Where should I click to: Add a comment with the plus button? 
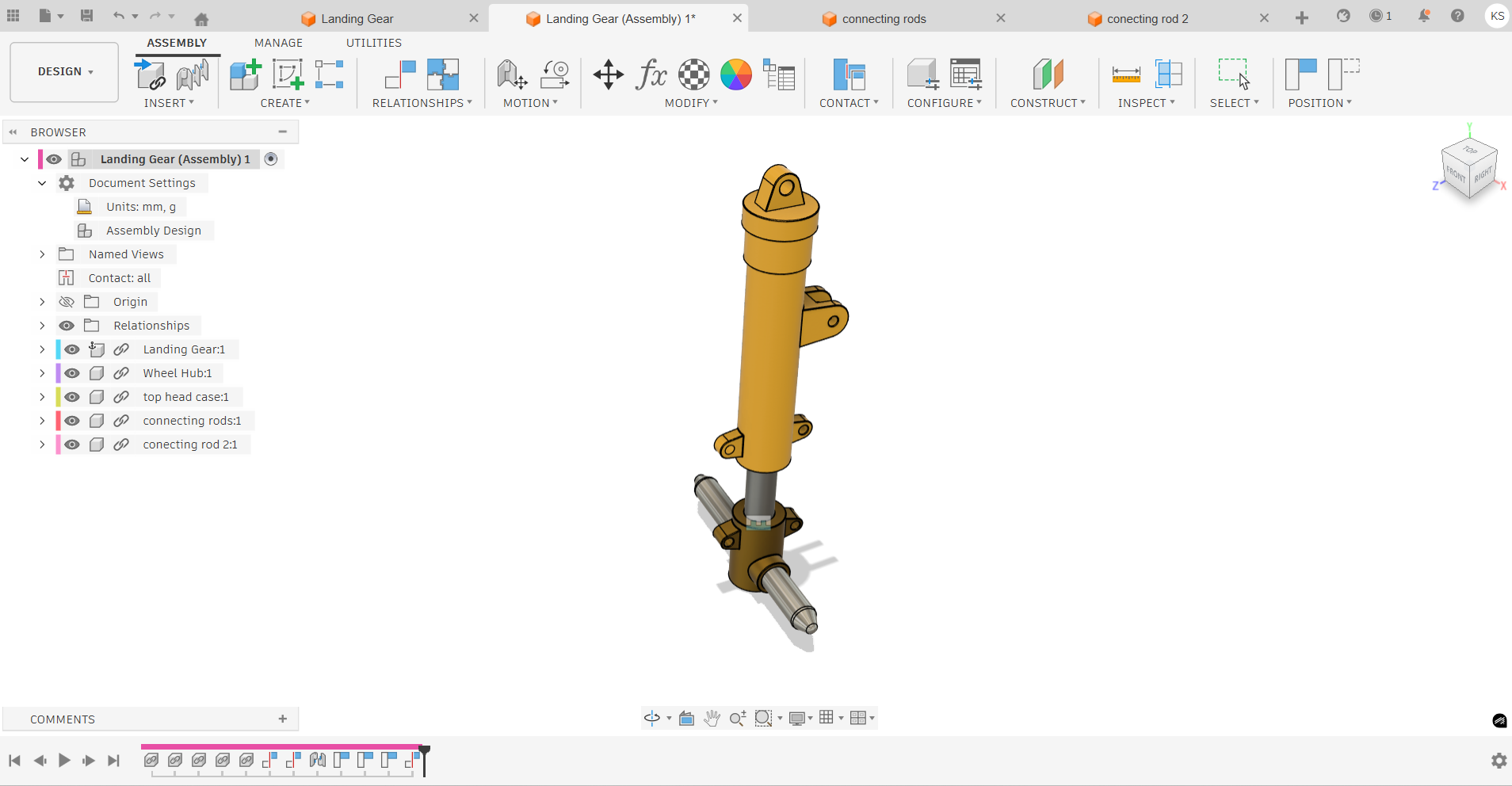pos(283,719)
